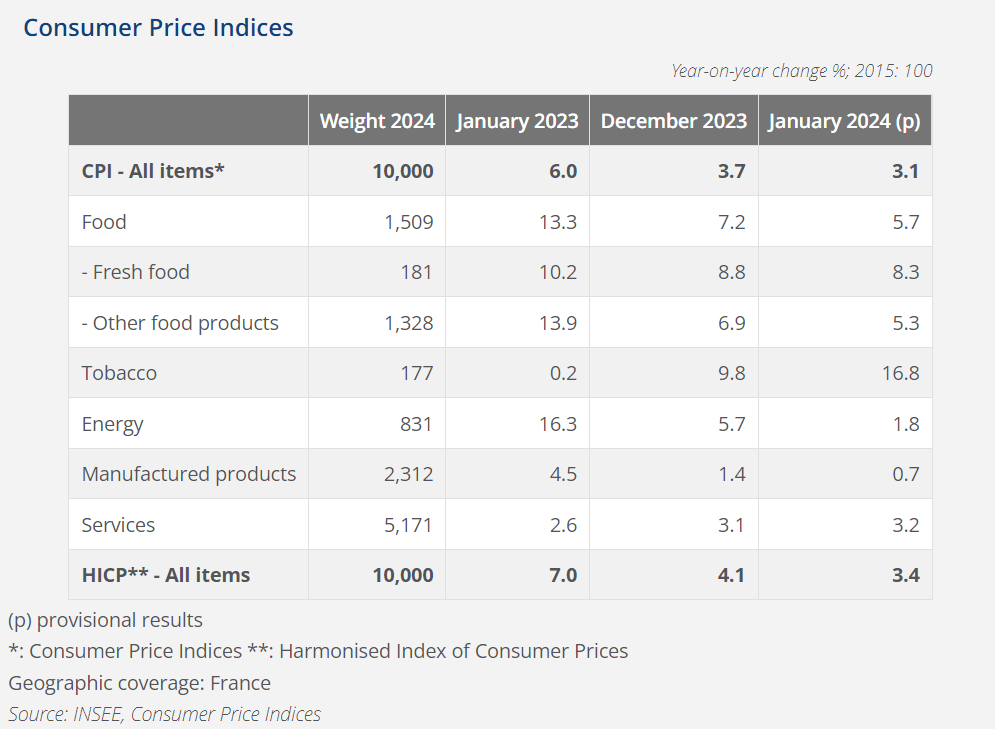
Task: Select Fresh food's December 2023 value 8.8
Action: (731, 272)
